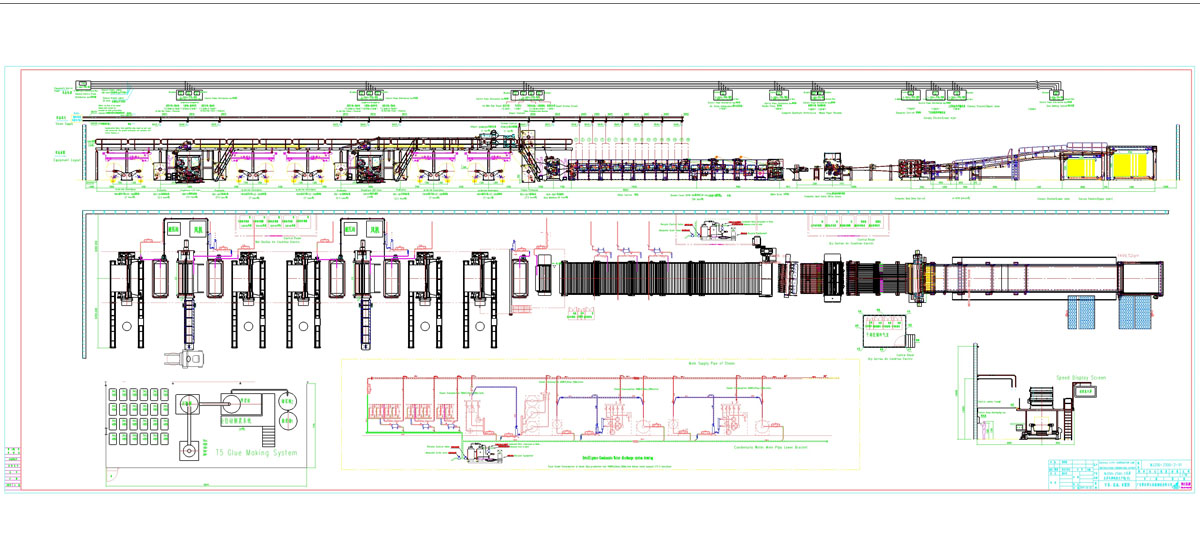Select the staircase symbol in the glue system
Image resolution: width=1200 pixels, height=557 pixels.
coord(268,435)
